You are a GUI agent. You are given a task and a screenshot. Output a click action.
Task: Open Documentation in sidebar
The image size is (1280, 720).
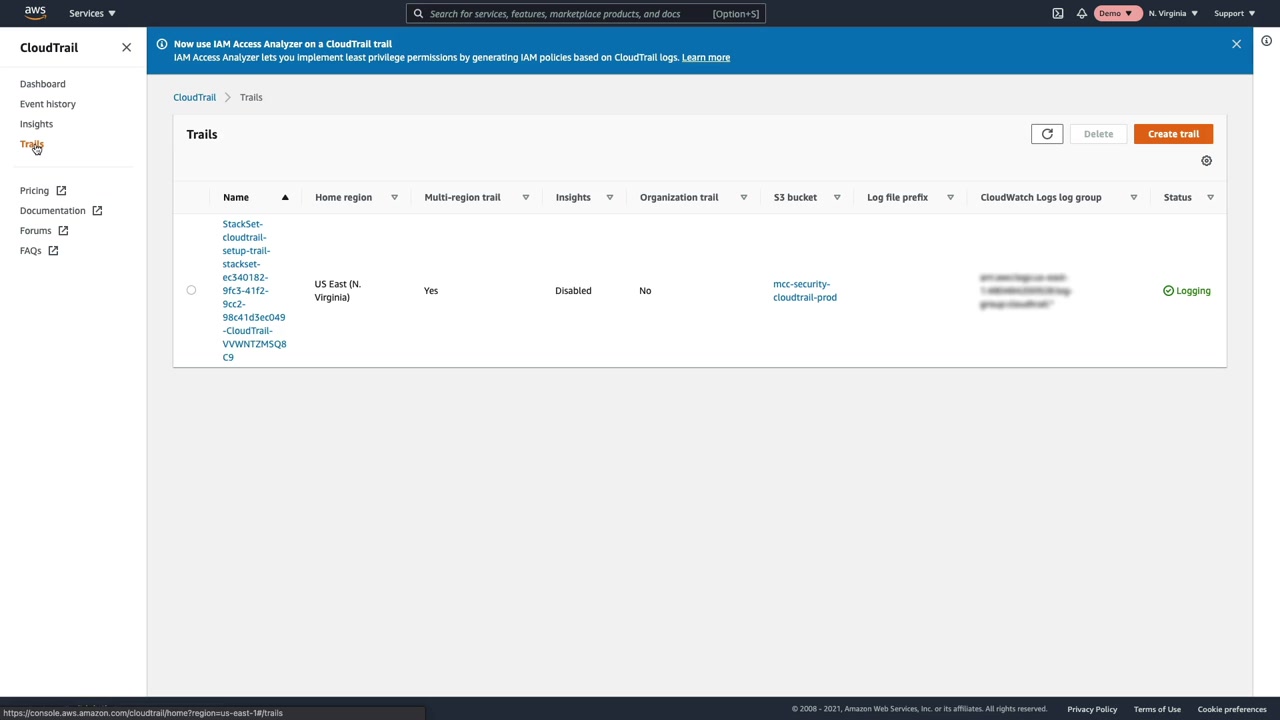tap(53, 210)
